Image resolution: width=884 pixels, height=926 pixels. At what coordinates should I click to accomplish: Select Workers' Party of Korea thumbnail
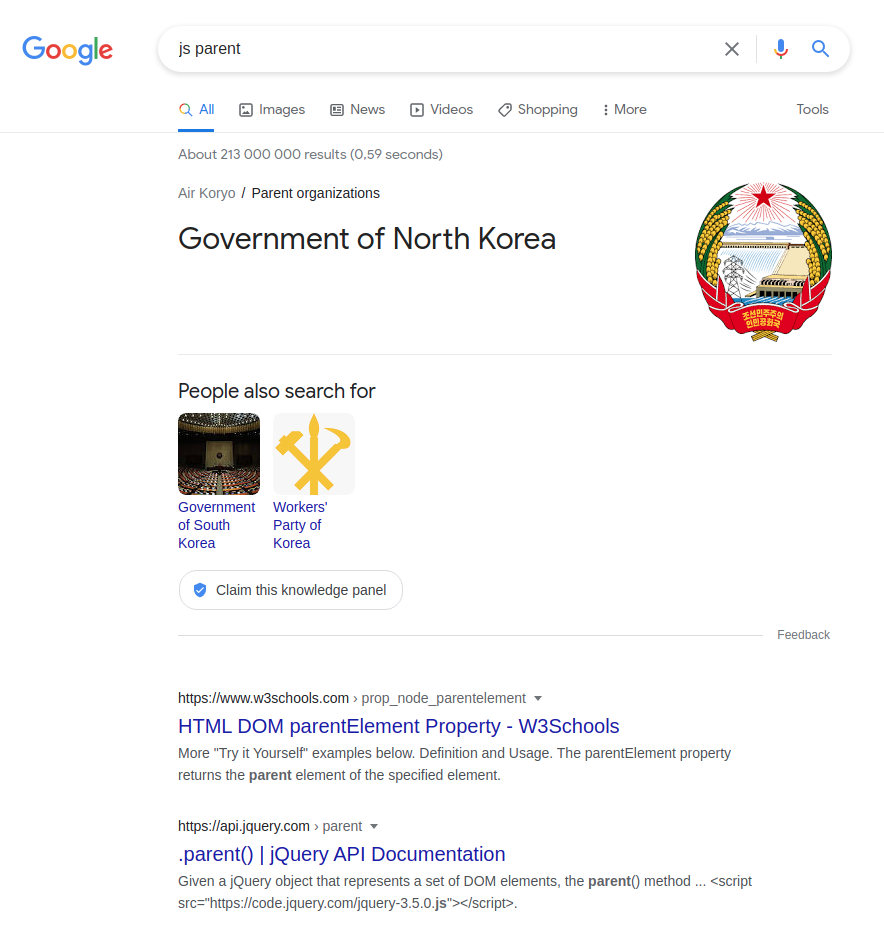314,454
